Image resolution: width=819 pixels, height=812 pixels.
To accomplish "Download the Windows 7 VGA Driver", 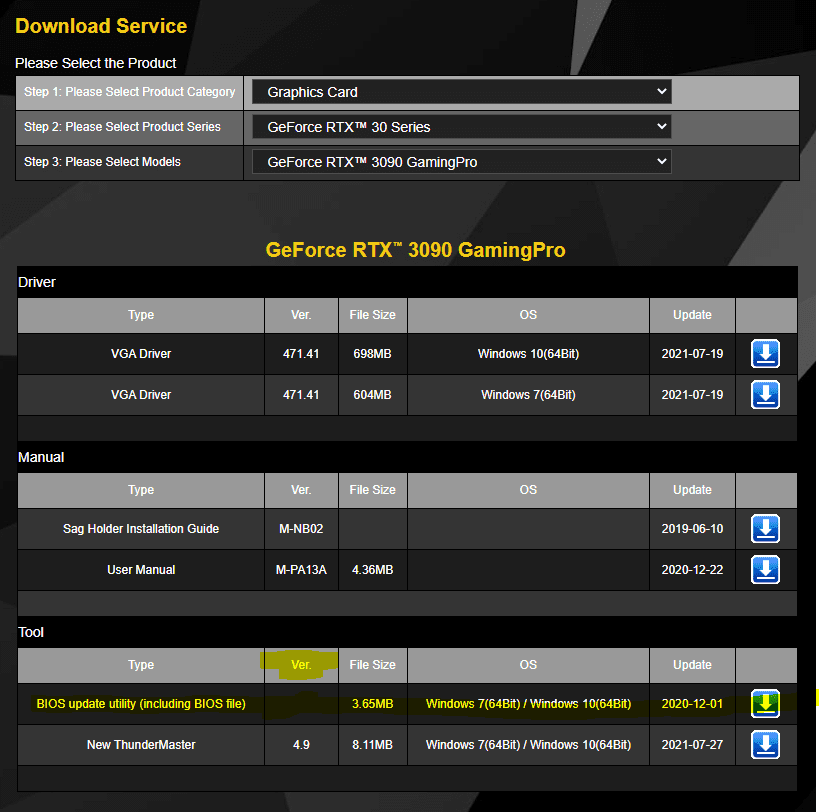I will (765, 394).
